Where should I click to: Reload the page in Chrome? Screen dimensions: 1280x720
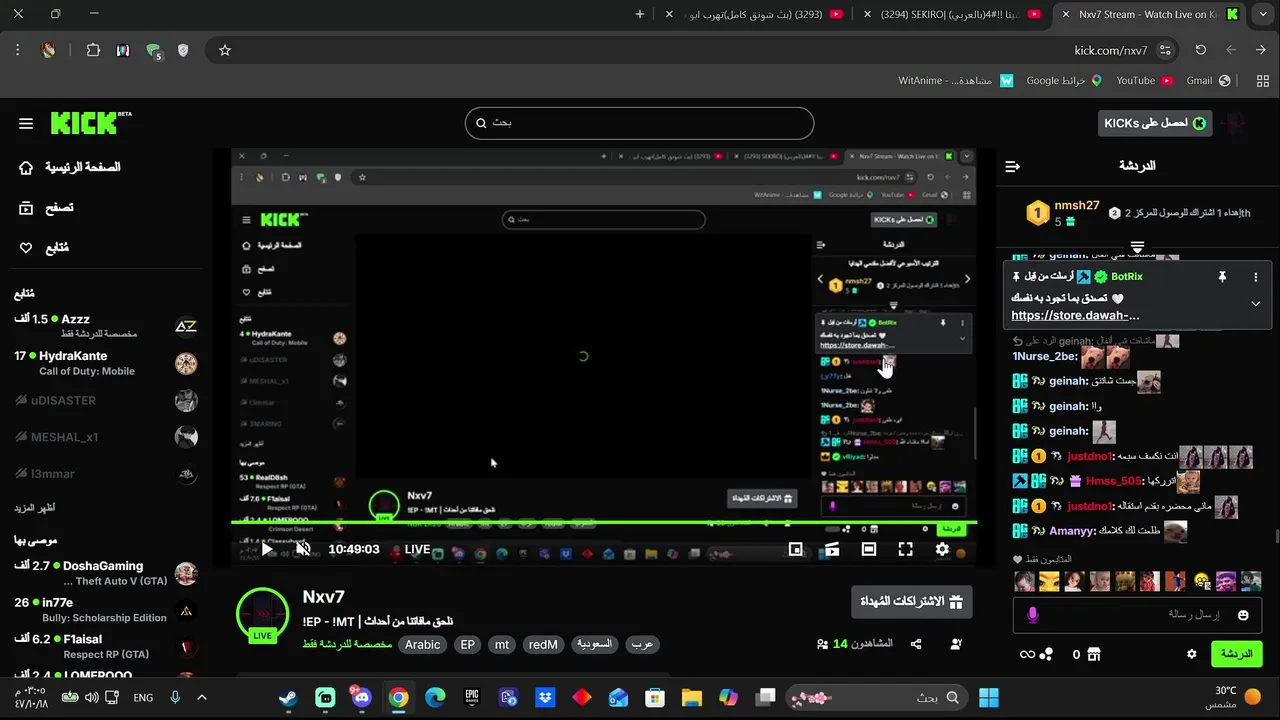(1200, 50)
